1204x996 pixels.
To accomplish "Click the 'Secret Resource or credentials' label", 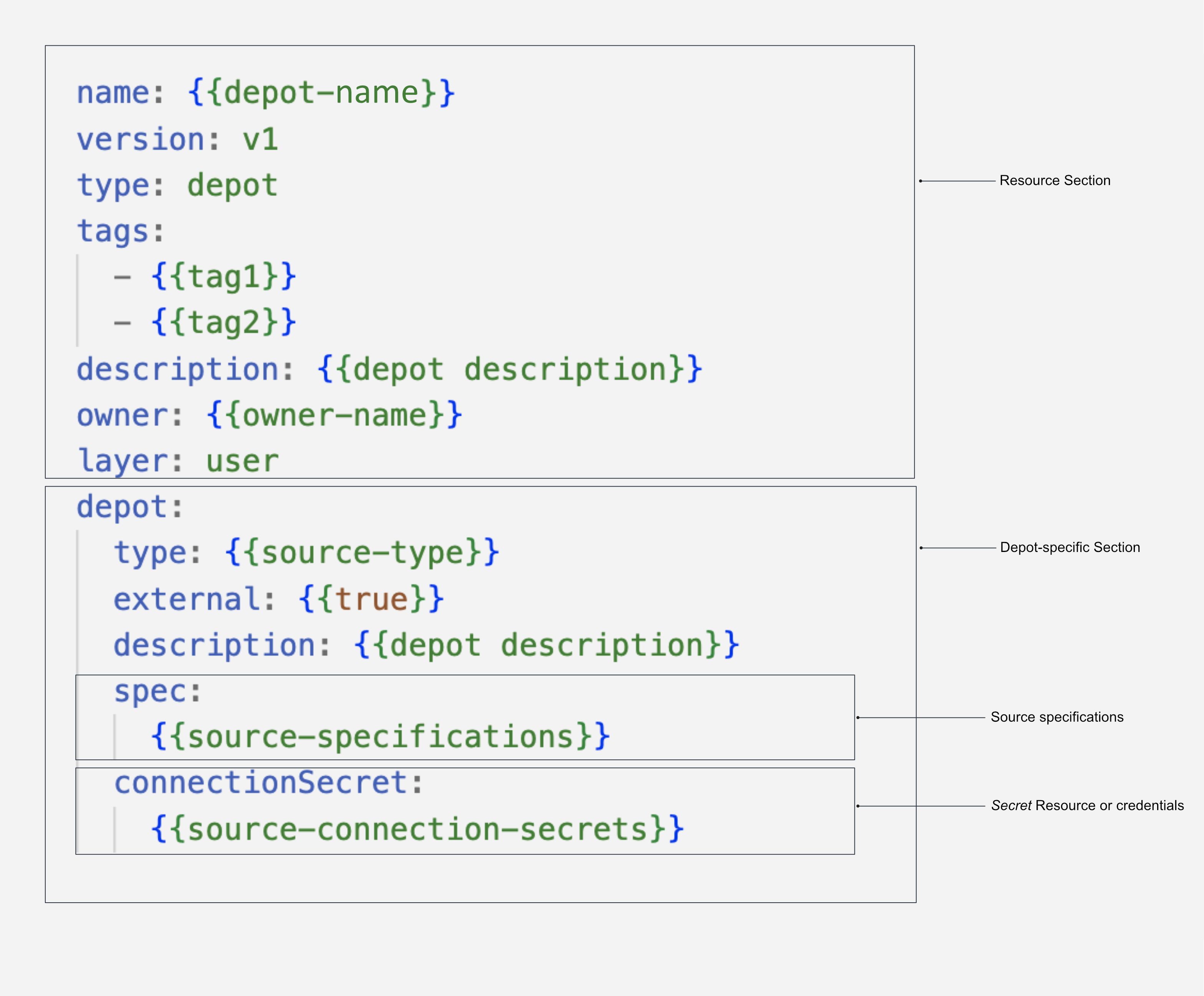I will click(x=1087, y=805).
